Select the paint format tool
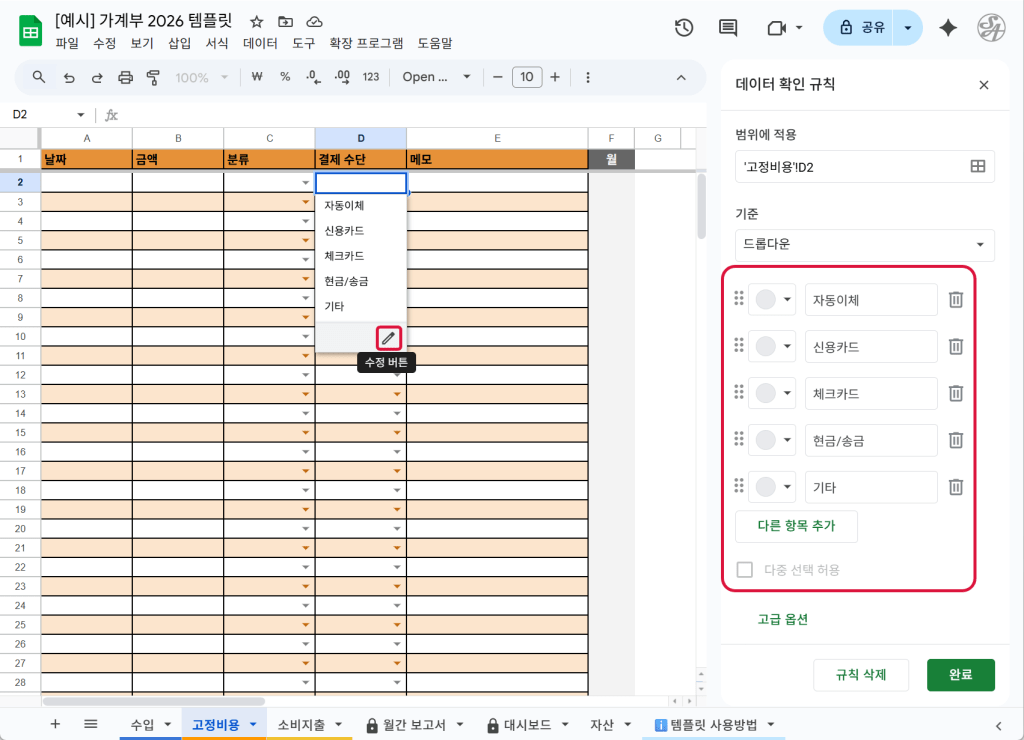Viewport: 1024px width, 740px height. point(153,77)
